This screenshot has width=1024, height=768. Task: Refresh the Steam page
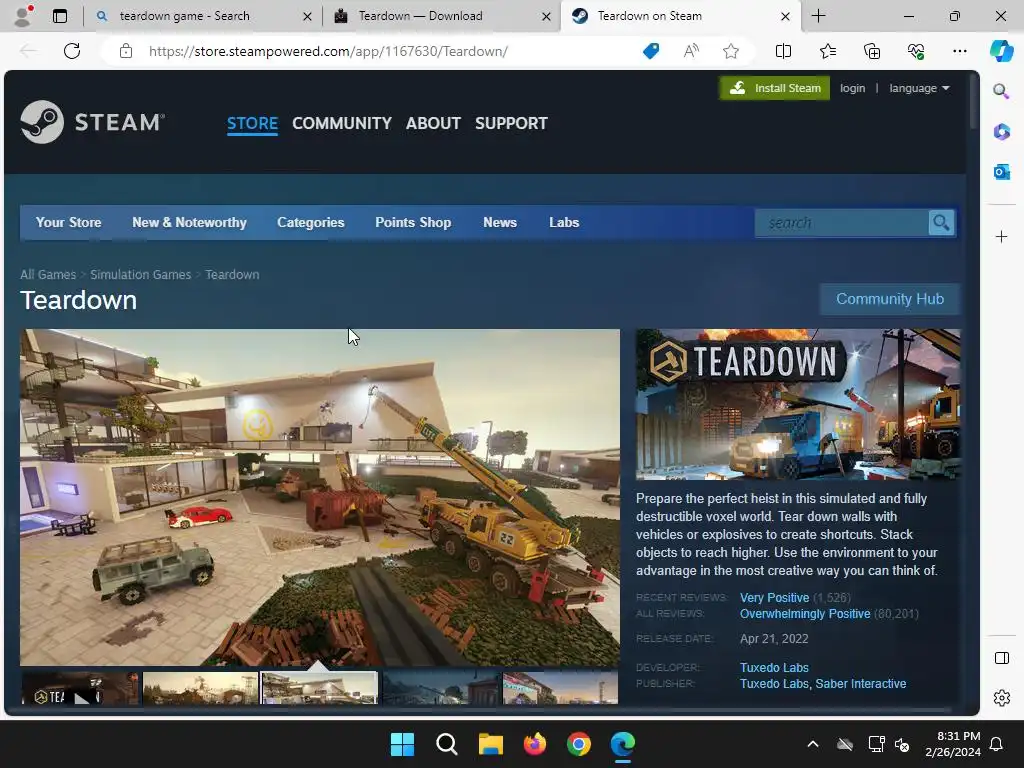click(x=72, y=51)
